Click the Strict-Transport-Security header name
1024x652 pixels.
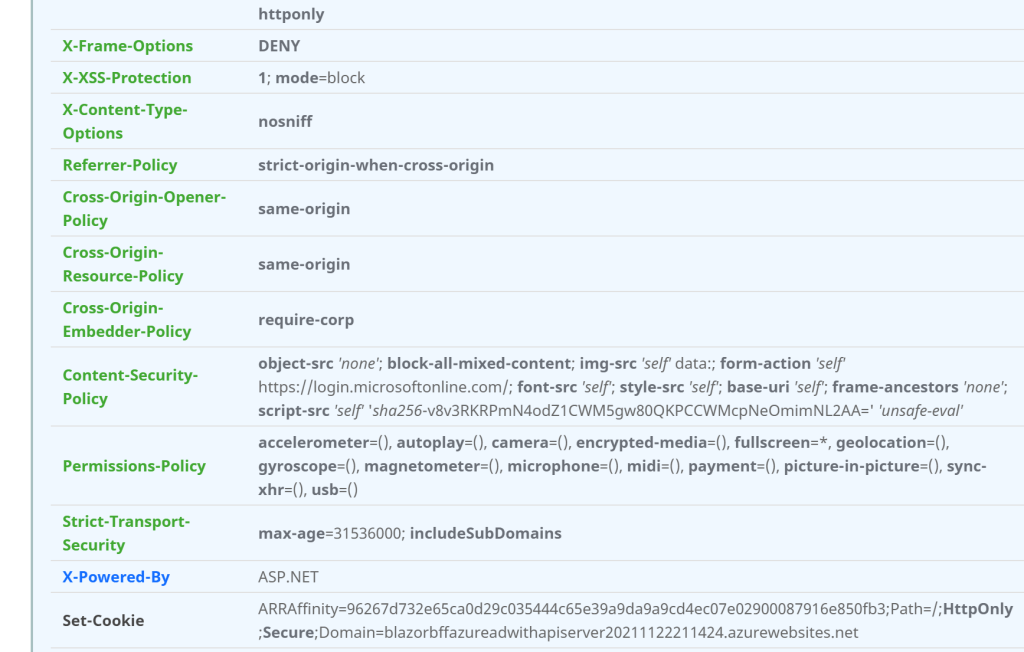pyautogui.click(x=126, y=533)
